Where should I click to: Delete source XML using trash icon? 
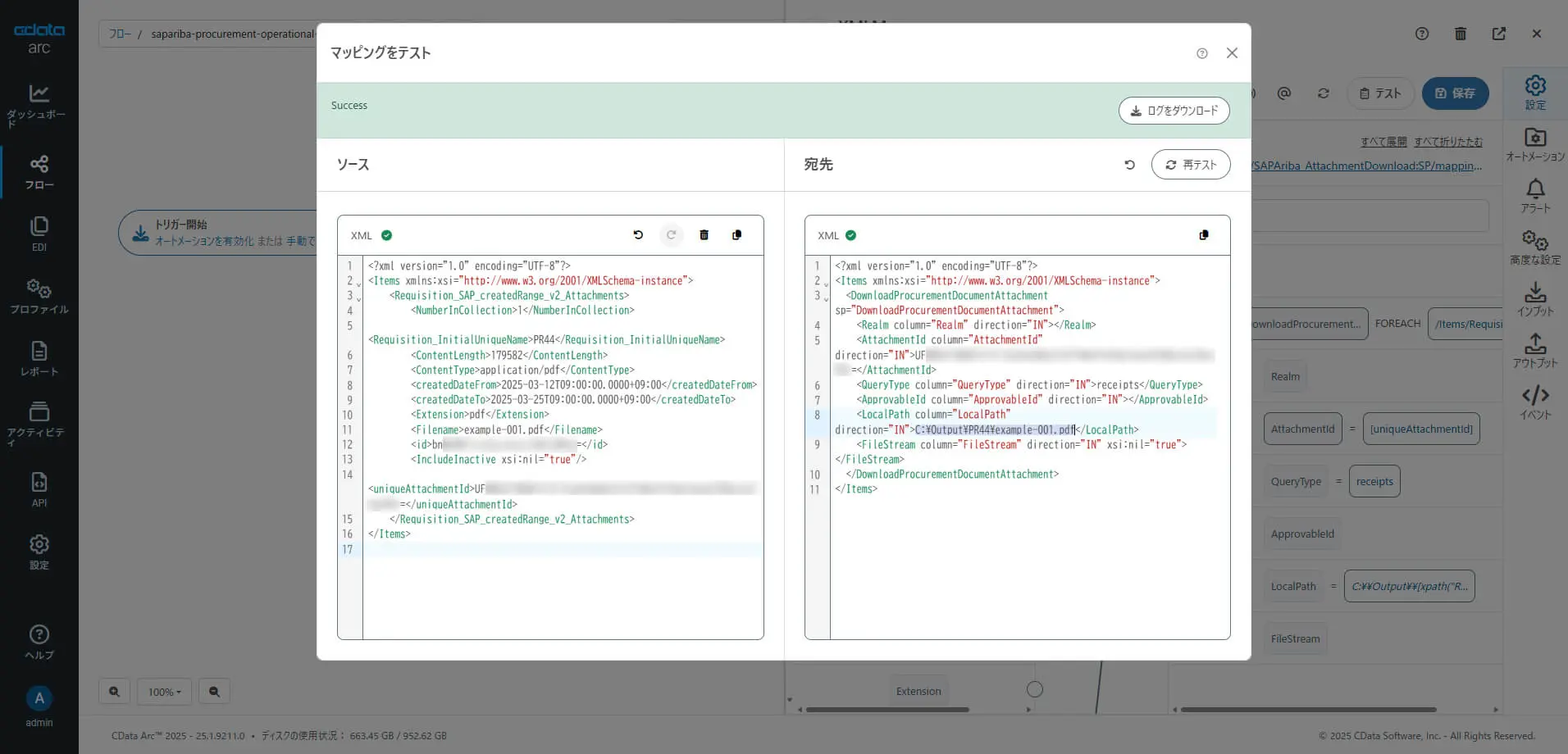[x=704, y=235]
